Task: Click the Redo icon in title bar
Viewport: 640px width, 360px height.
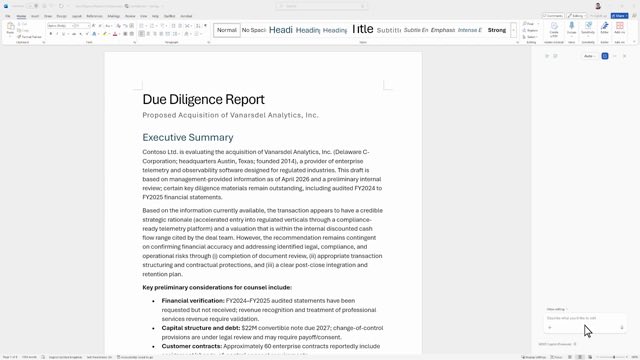Action: tap(61, 6)
